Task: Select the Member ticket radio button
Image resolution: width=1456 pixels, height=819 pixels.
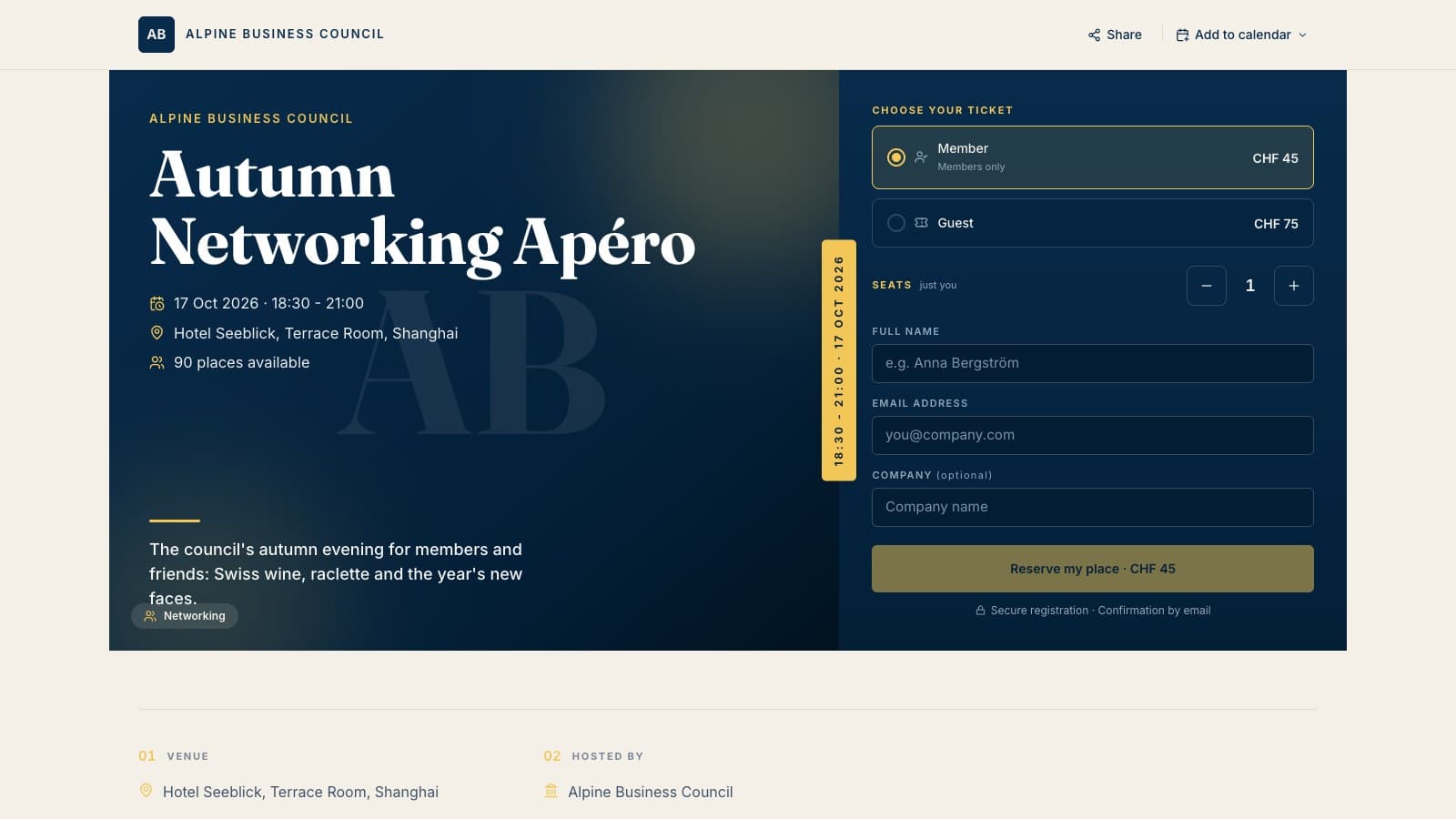Action: coord(896,157)
